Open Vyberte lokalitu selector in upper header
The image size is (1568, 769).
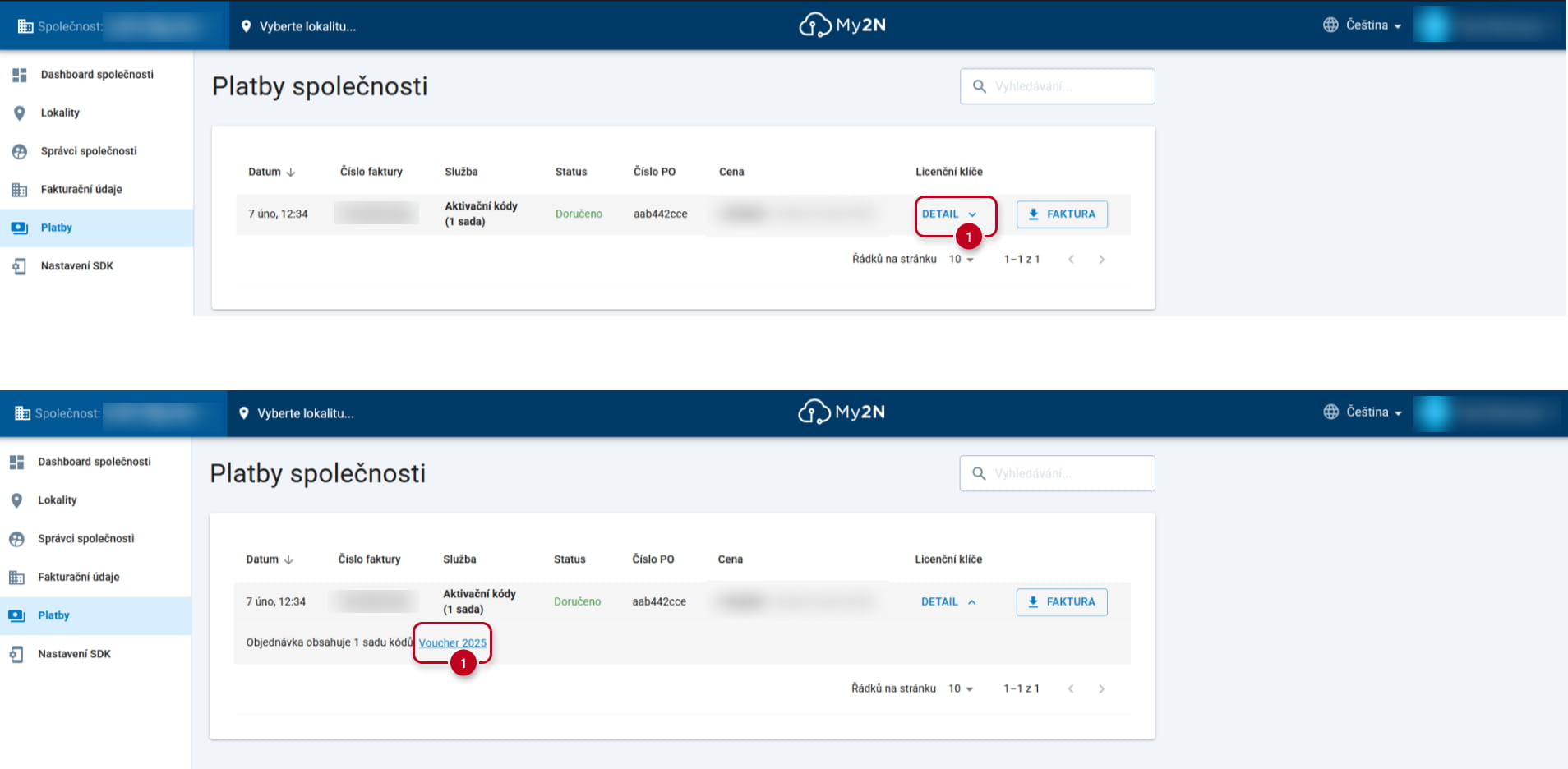click(299, 26)
